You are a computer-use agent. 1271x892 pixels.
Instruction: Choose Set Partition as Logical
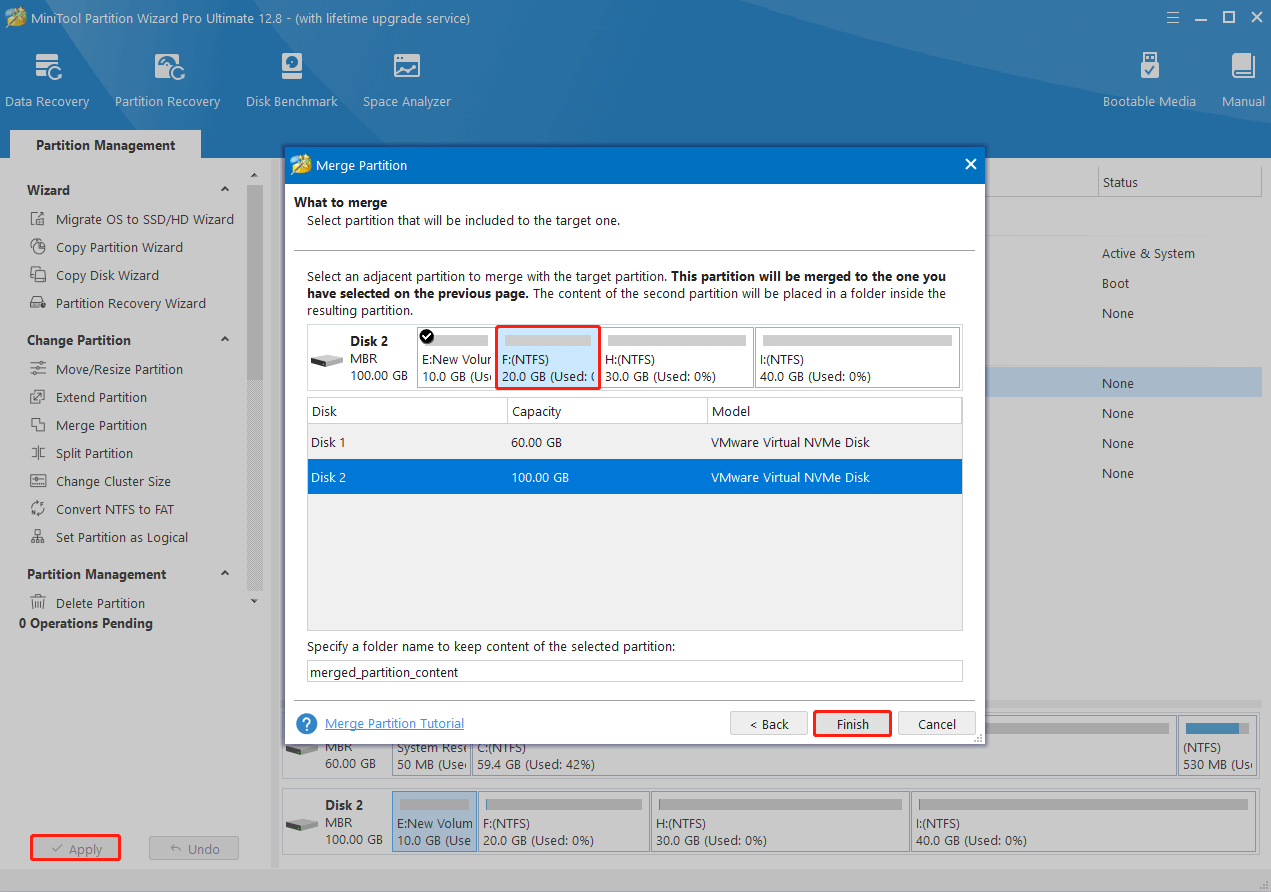coord(109,537)
